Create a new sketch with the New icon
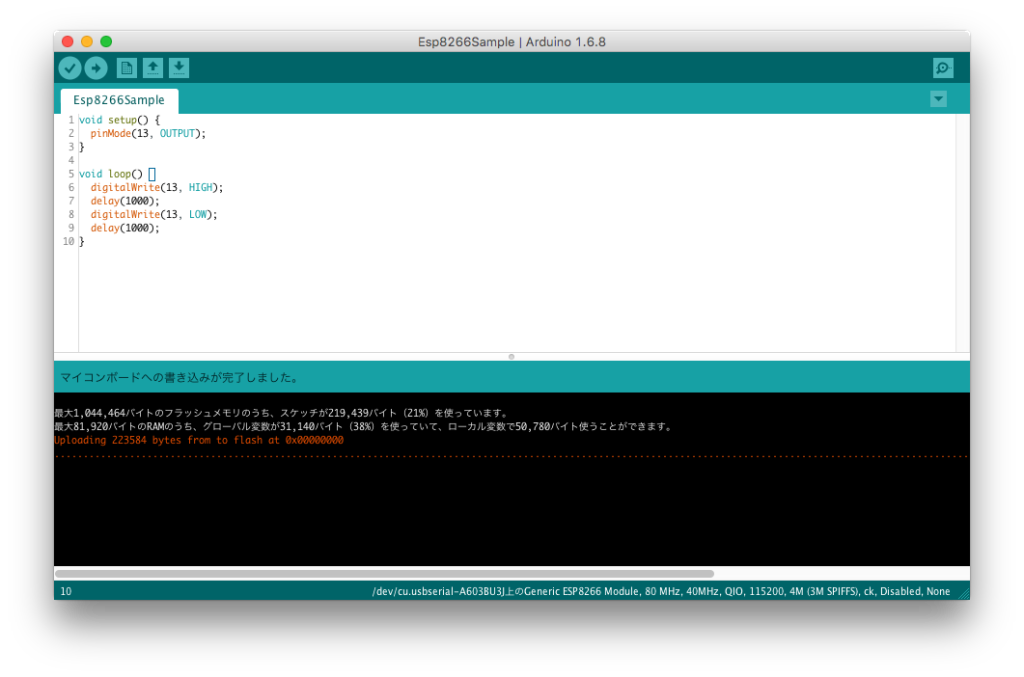1024x677 pixels. coord(127,68)
